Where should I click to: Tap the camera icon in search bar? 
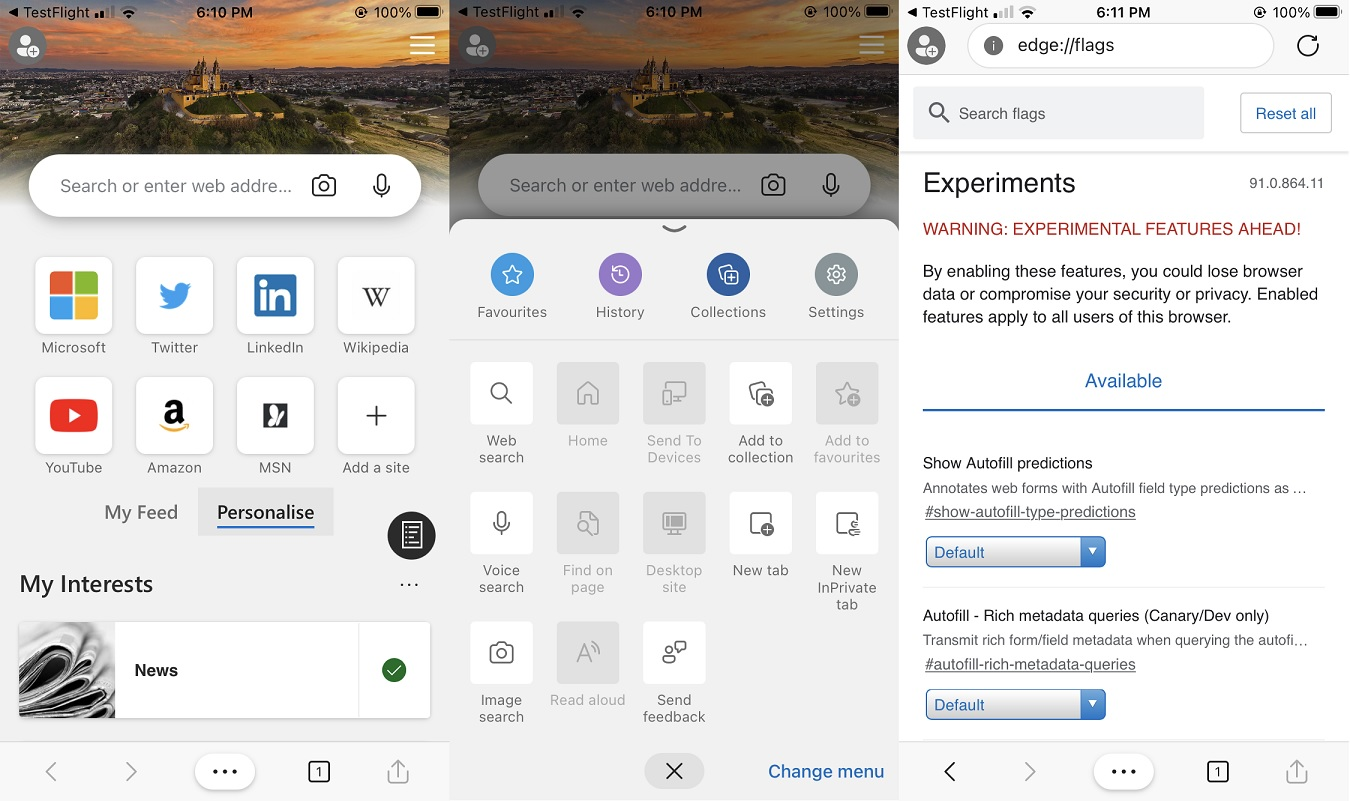tap(324, 186)
